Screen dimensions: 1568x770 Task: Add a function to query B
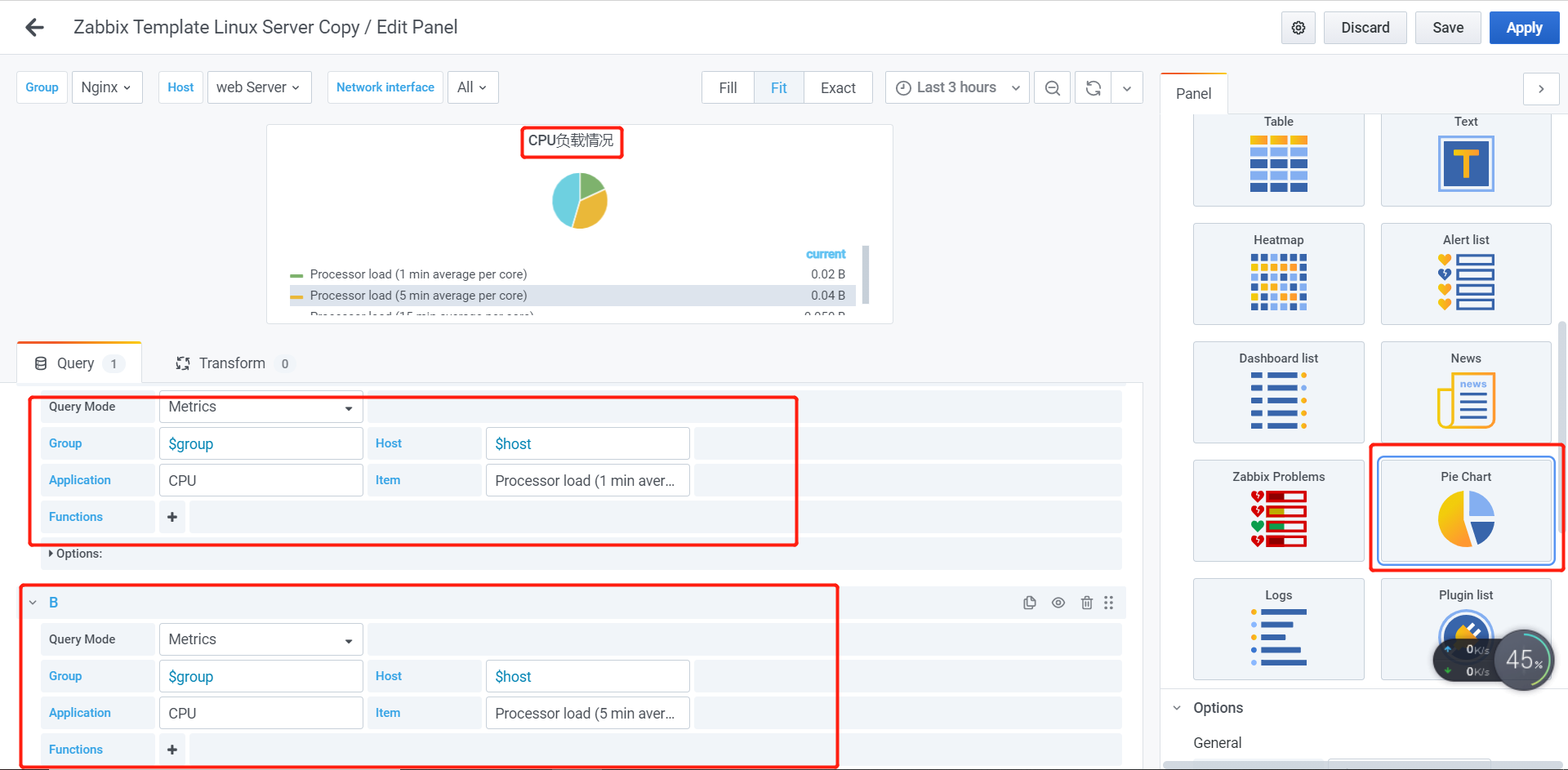coord(172,750)
